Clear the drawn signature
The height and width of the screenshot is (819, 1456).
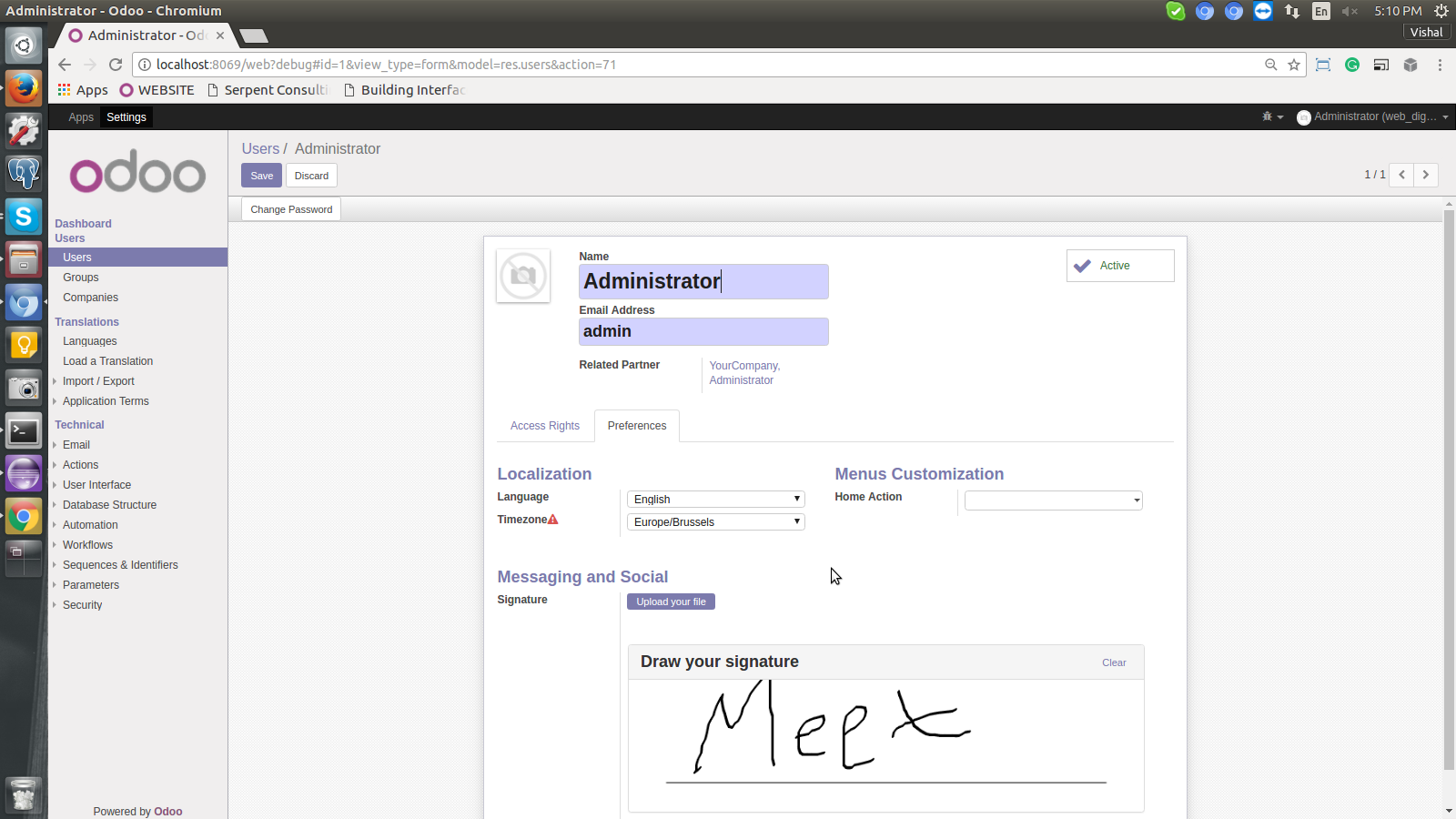[1114, 662]
